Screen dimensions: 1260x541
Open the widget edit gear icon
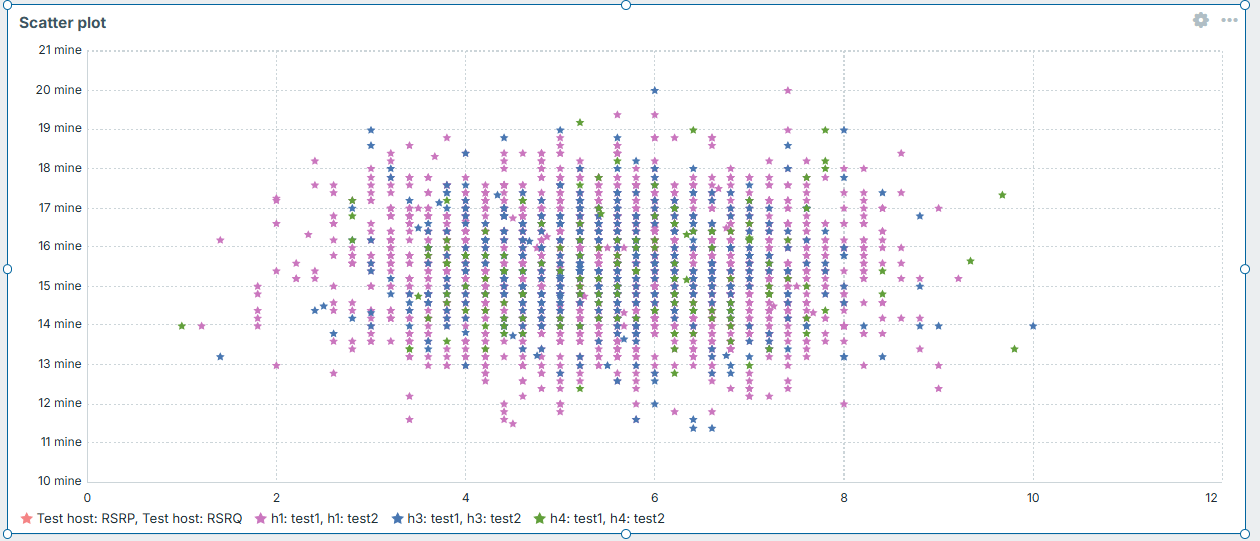coord(1200,20)
